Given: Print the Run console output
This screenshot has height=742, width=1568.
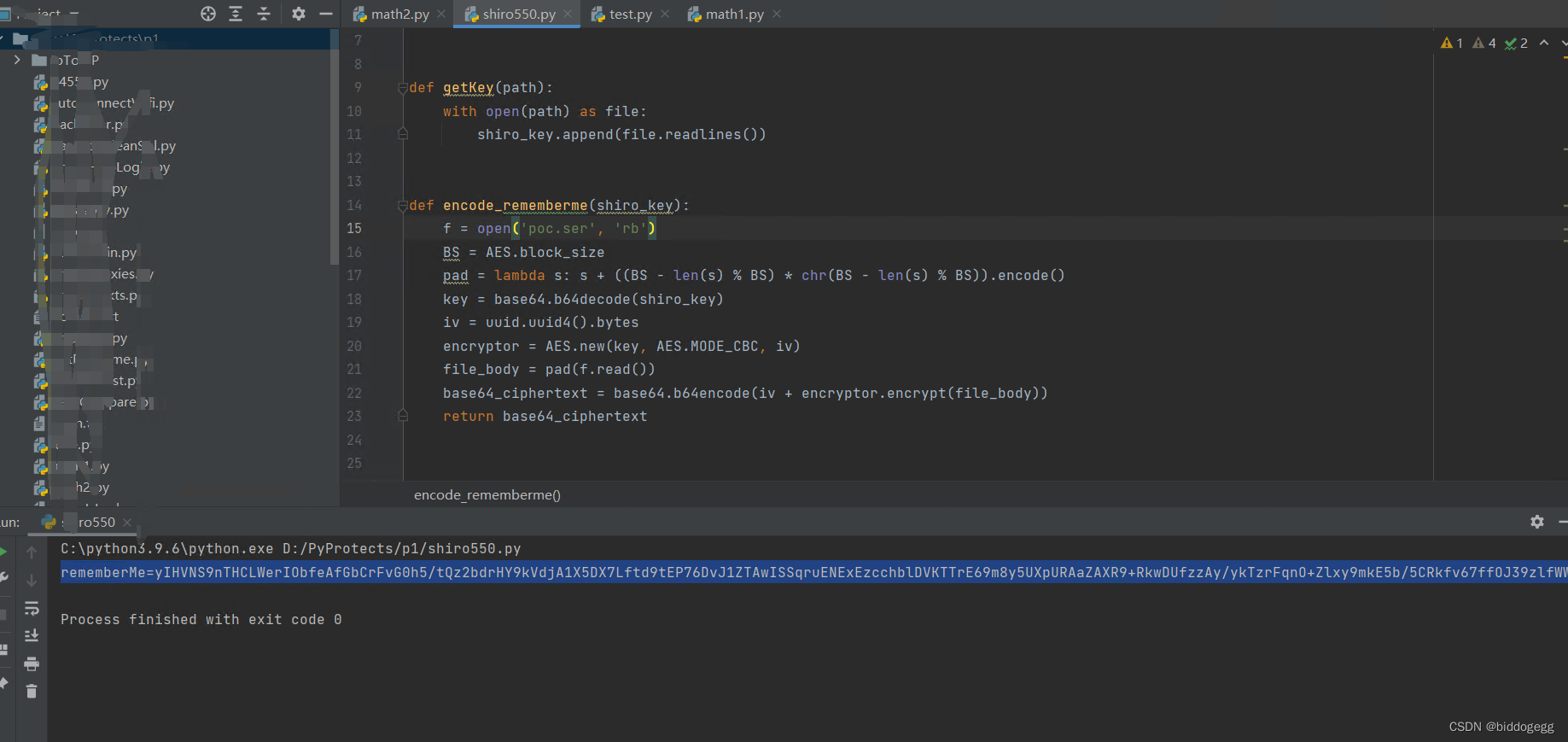Looking at the screenshot, I should [x=32, y=663].
